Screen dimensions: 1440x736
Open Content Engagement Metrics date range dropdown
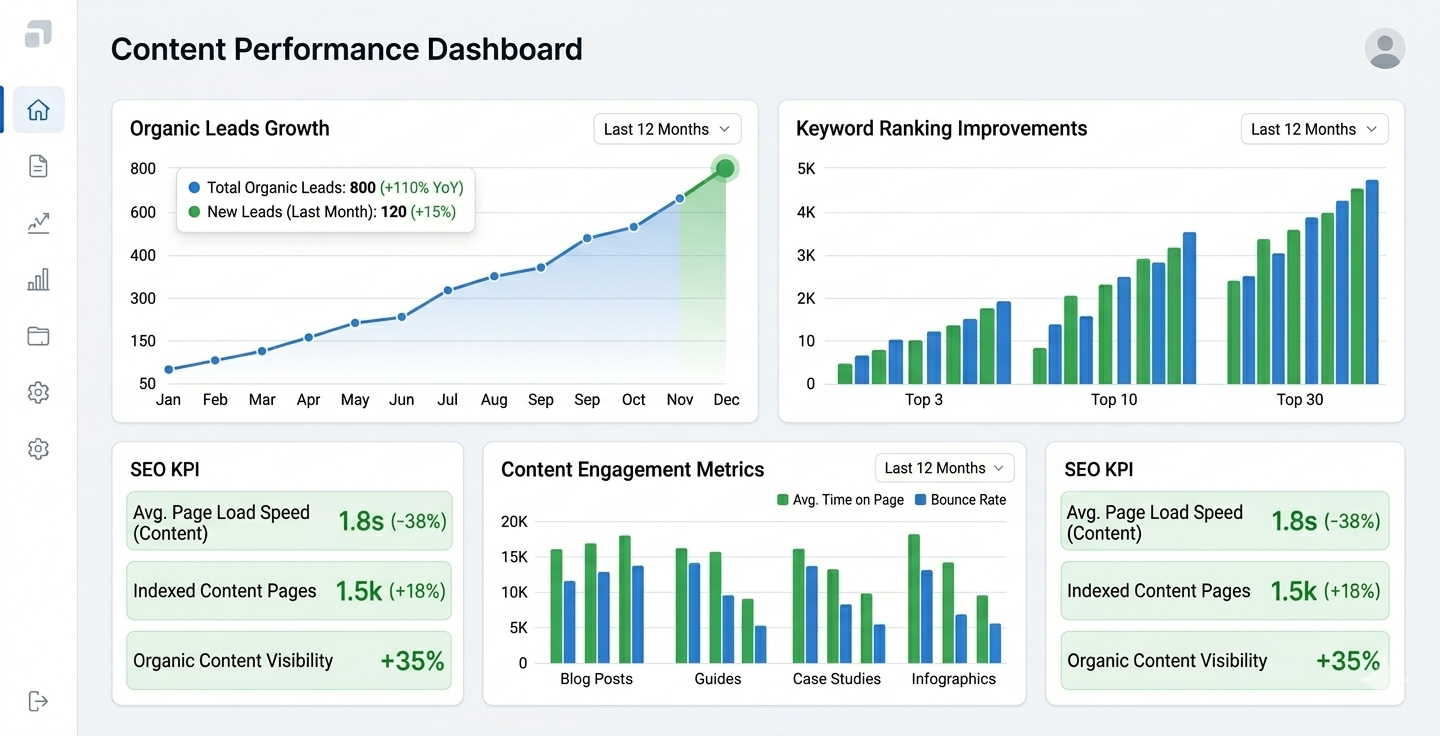[945, 468]
